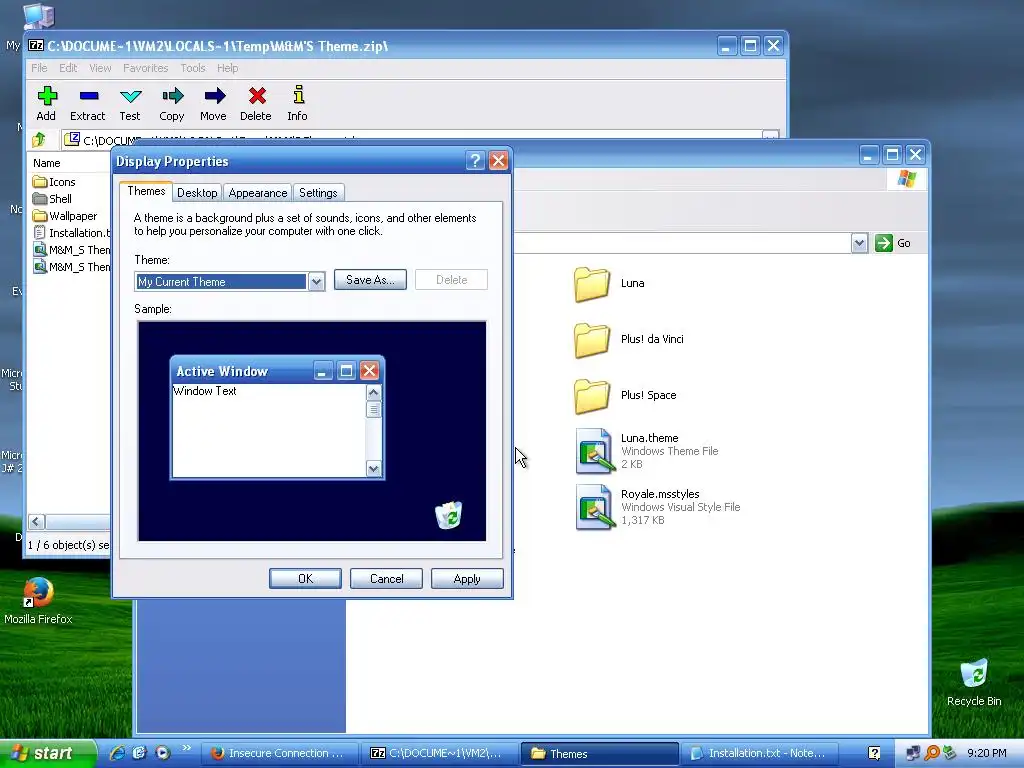Click the Recycle Bin in the theme sample preview
The image size is (1024, 768).
449,515
